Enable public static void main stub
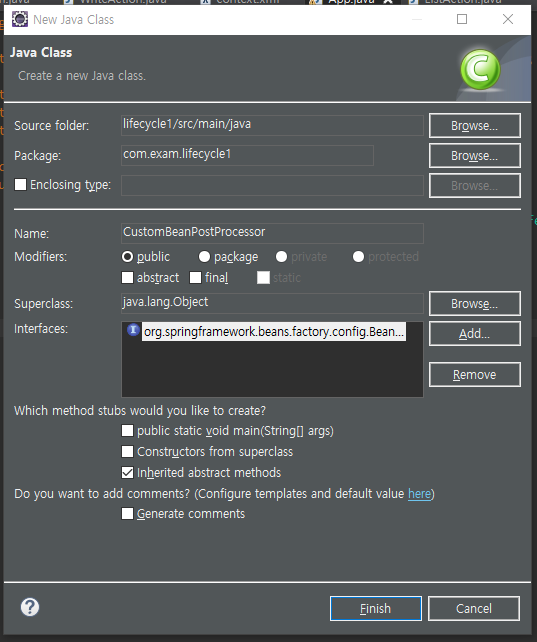Viewport: 537px width, 642px height. click(x=127, y=431)
